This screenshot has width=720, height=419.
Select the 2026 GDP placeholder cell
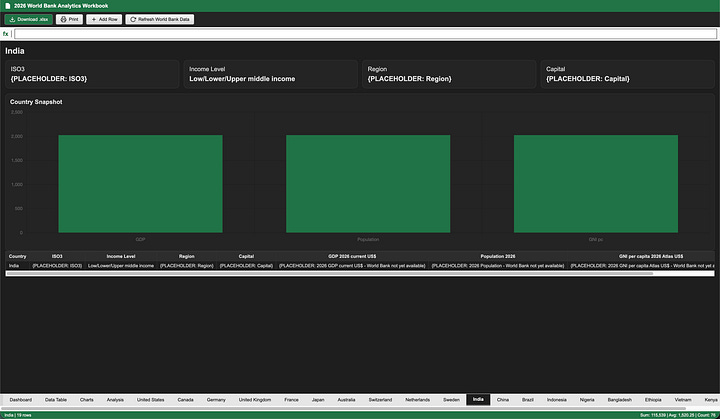(x=352, y=266)
